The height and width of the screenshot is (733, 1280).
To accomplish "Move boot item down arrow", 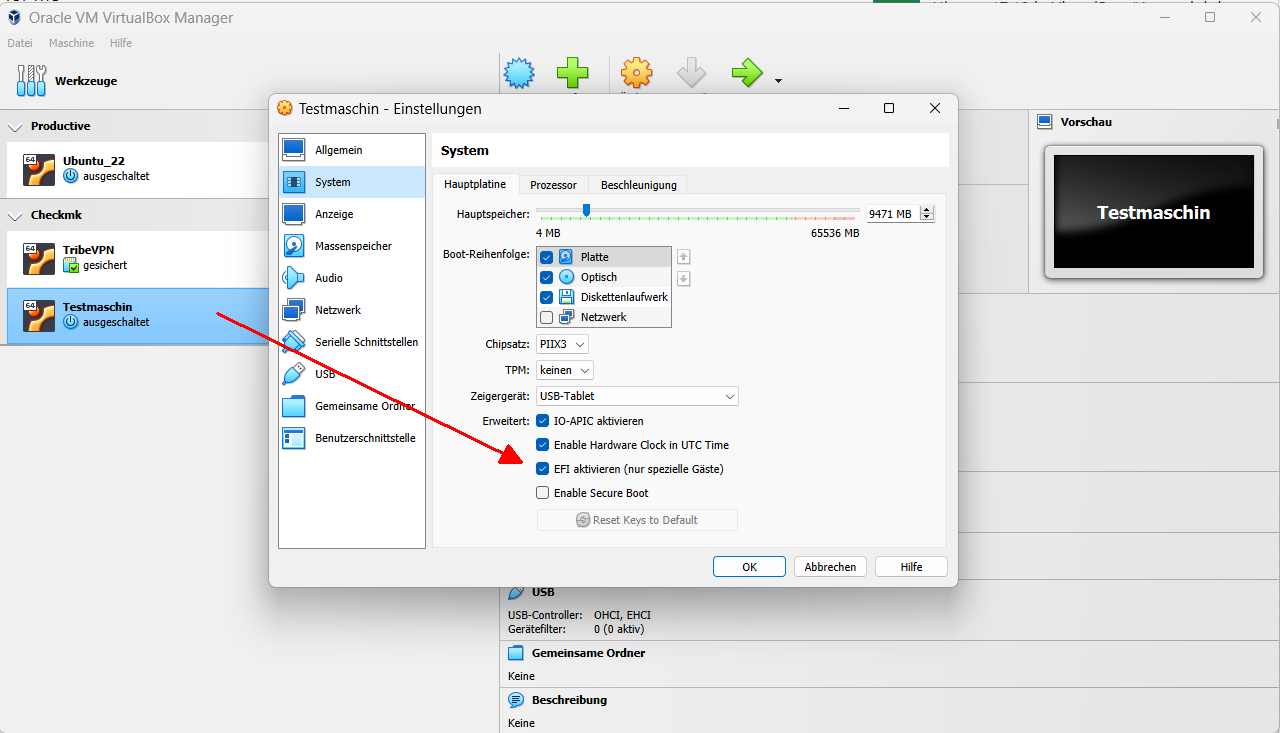I will (x=684, y=279).
